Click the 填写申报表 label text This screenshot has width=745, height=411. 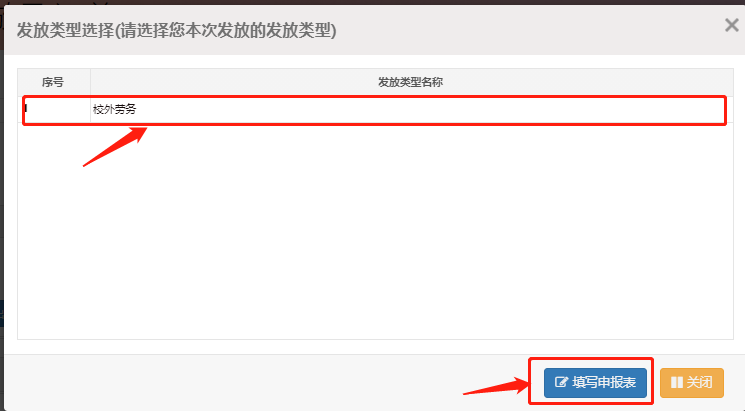click(x=604, y=382)
